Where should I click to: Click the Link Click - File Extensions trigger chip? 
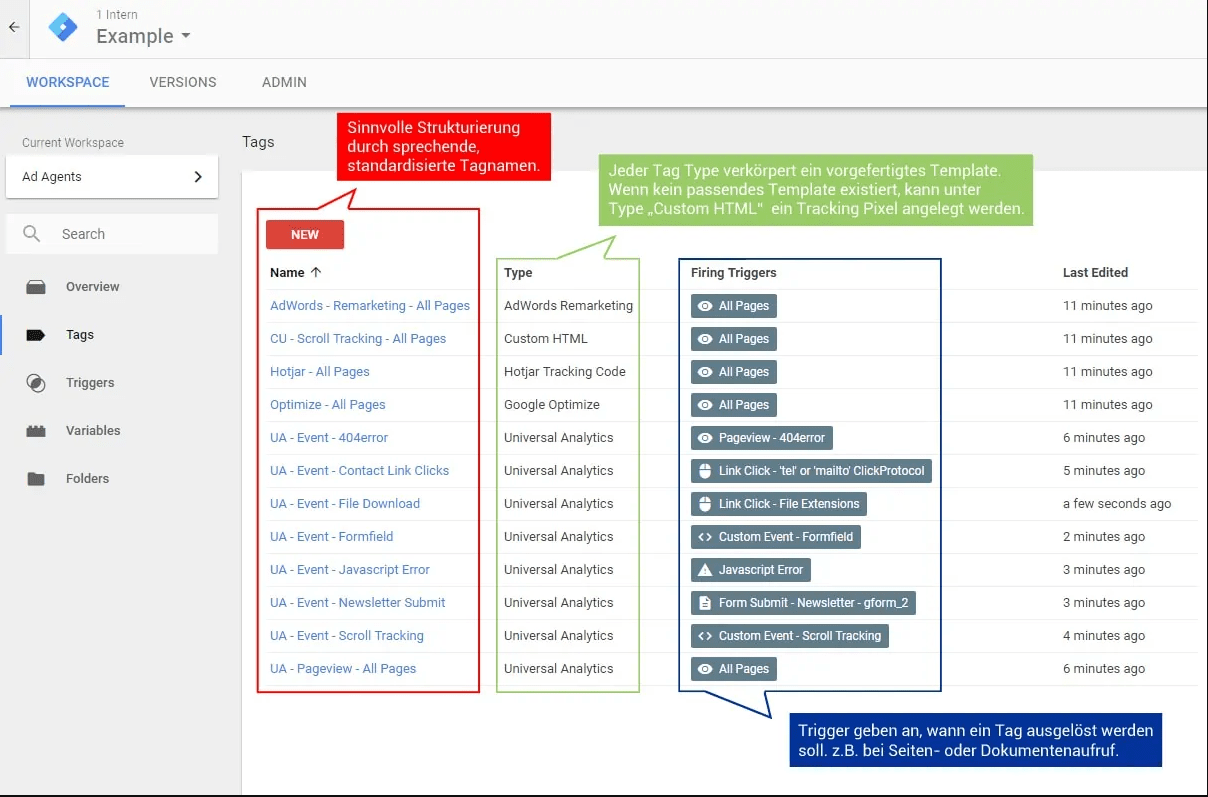[779, 504]
